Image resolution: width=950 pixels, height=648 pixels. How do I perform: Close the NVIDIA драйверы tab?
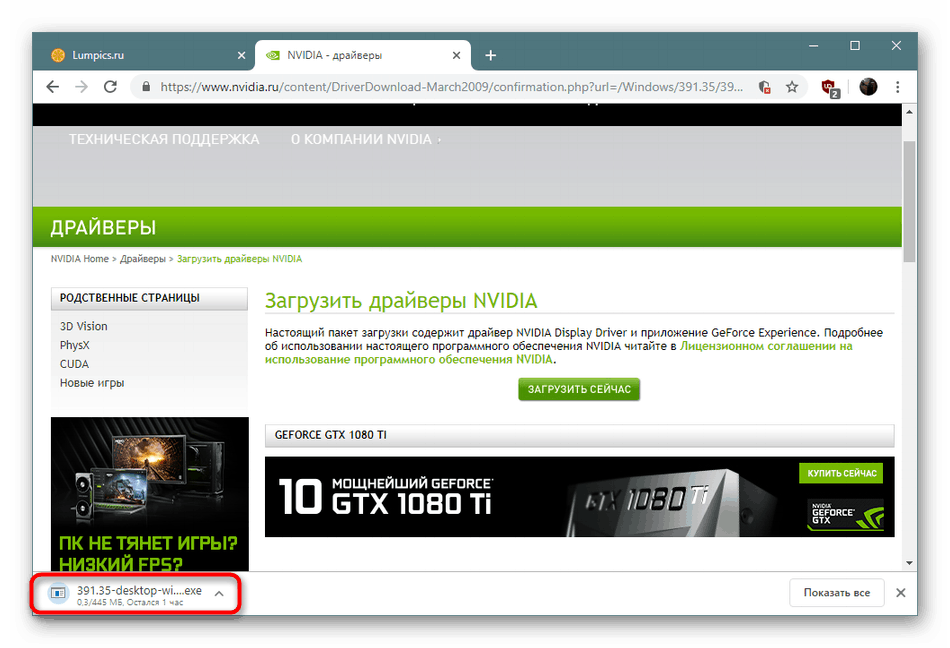tap(456, 56)
